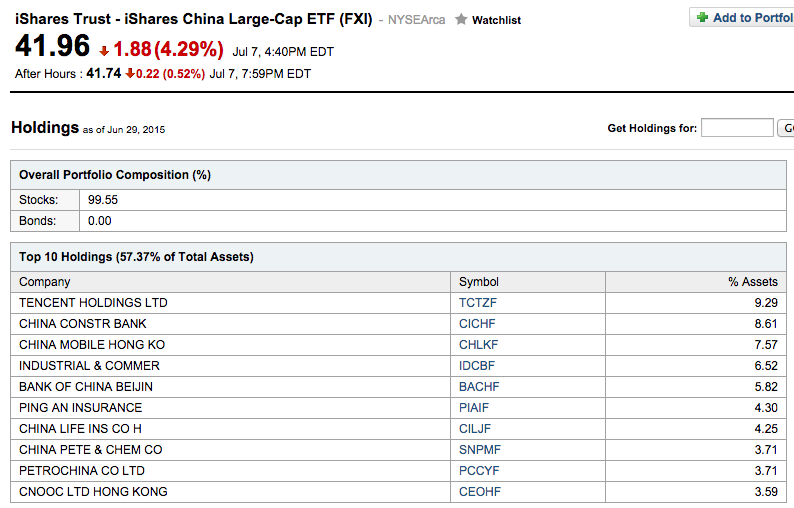The height and width of the screenshot is (508, 794).
Task: Open the SNPMF symbol link
Action: pos(478,450)
